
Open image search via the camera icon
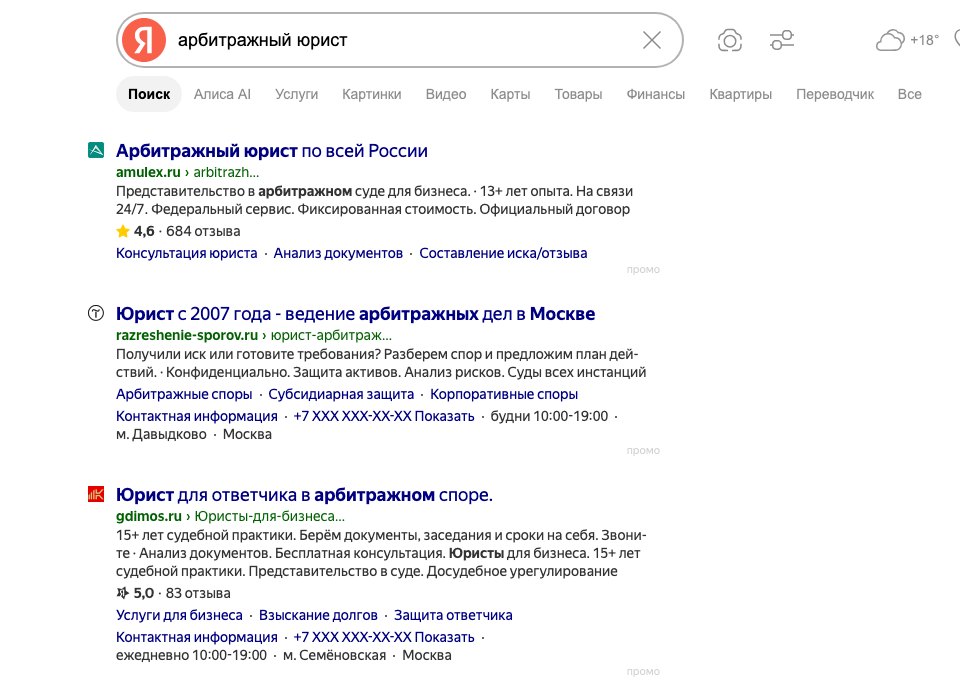(x=729, y=40)
